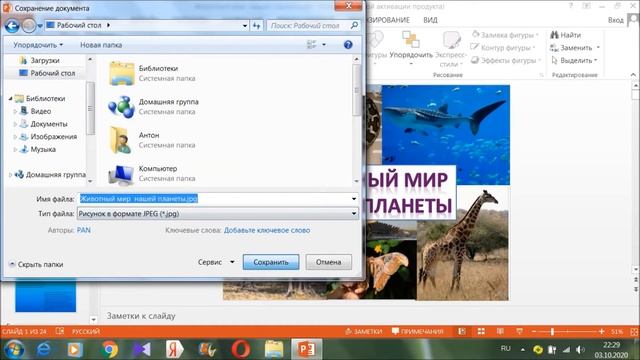Switch to reading view in the status bar
Viewport: 640px width, 360px height.
click(x=500, y=331)
